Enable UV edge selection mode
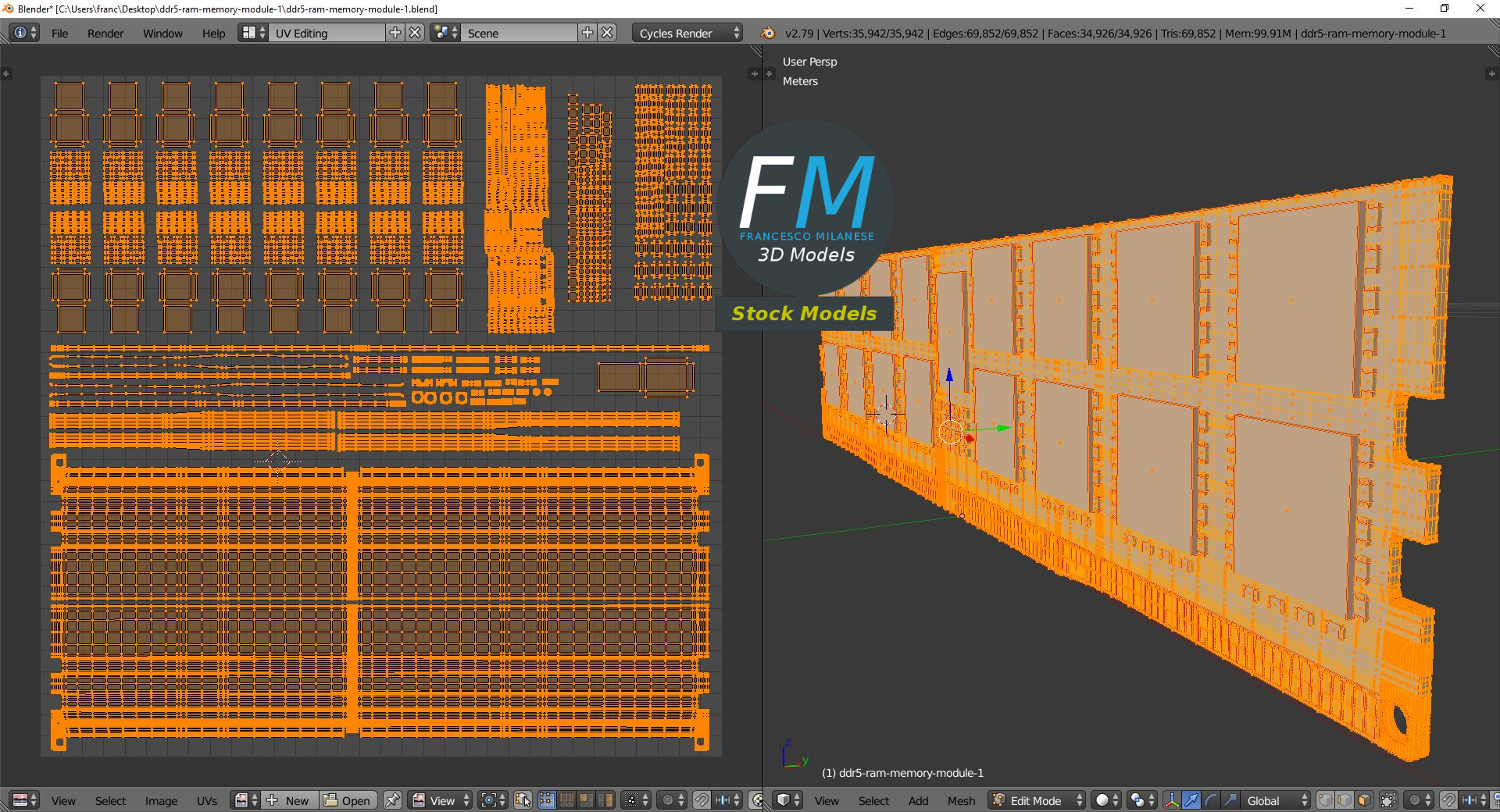Screen dimensions: 1500x812 tap(566, 800)
